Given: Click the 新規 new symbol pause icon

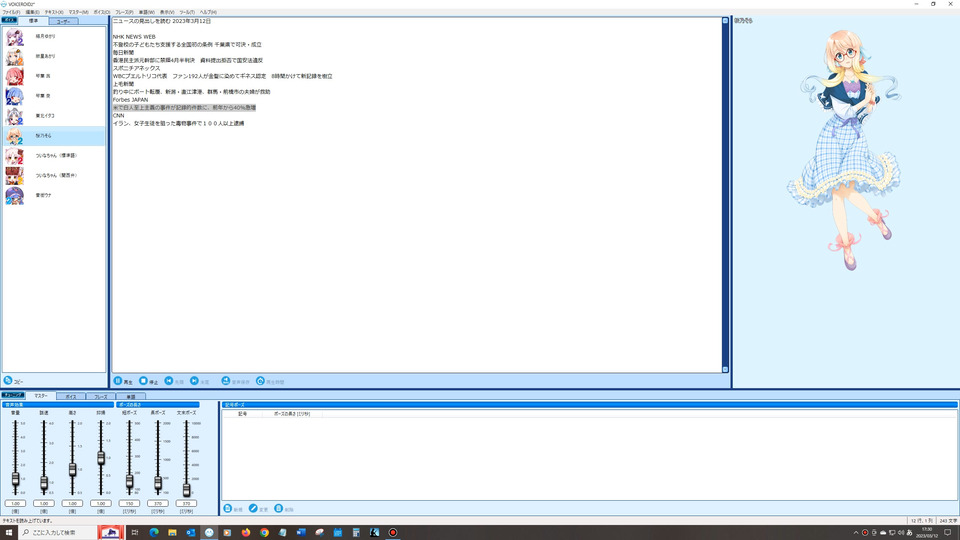Looking at the screenshot, I should (228, 509).
